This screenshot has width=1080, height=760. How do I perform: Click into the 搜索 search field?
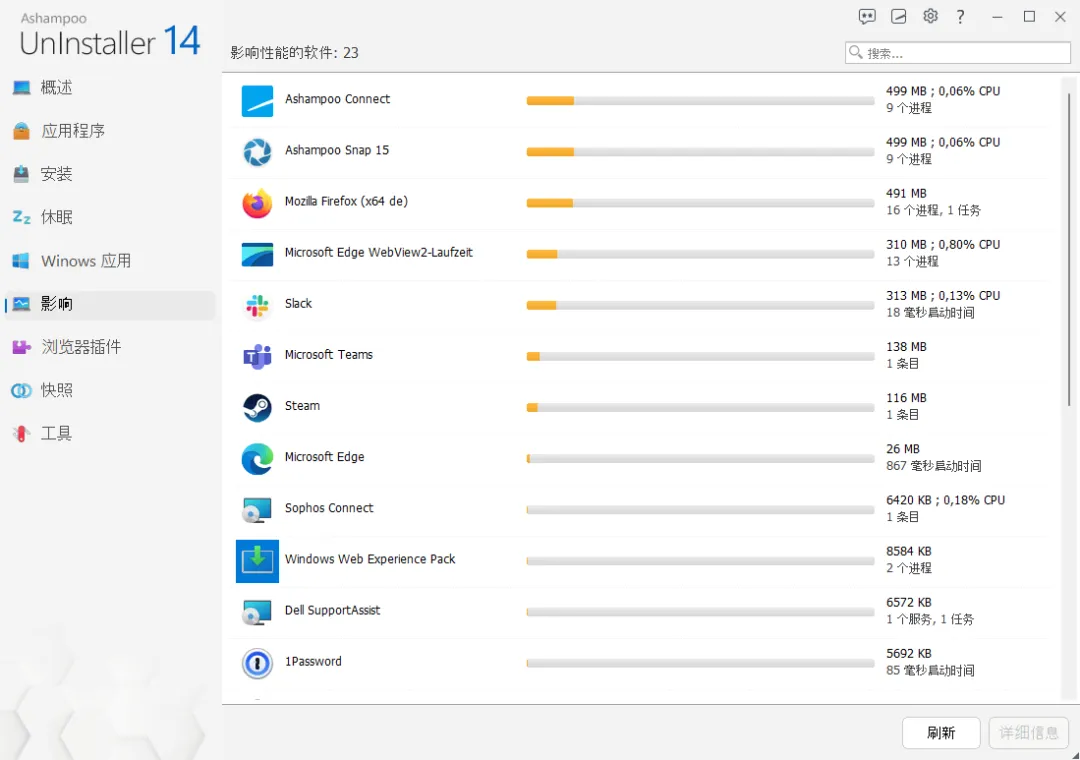pyautogui.click(x=957, y=53)
